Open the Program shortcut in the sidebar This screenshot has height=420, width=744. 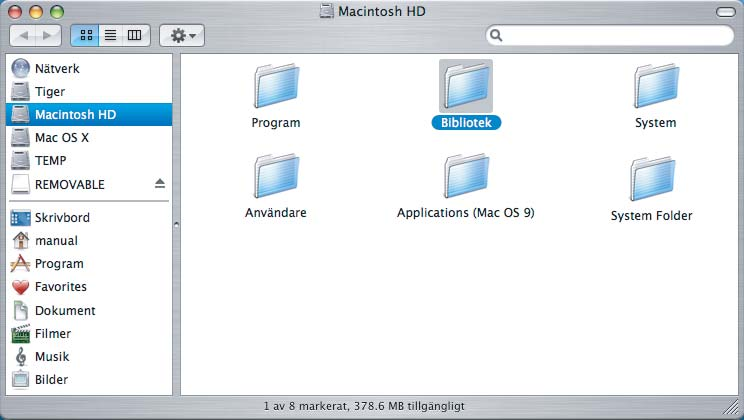click(89, 264)
